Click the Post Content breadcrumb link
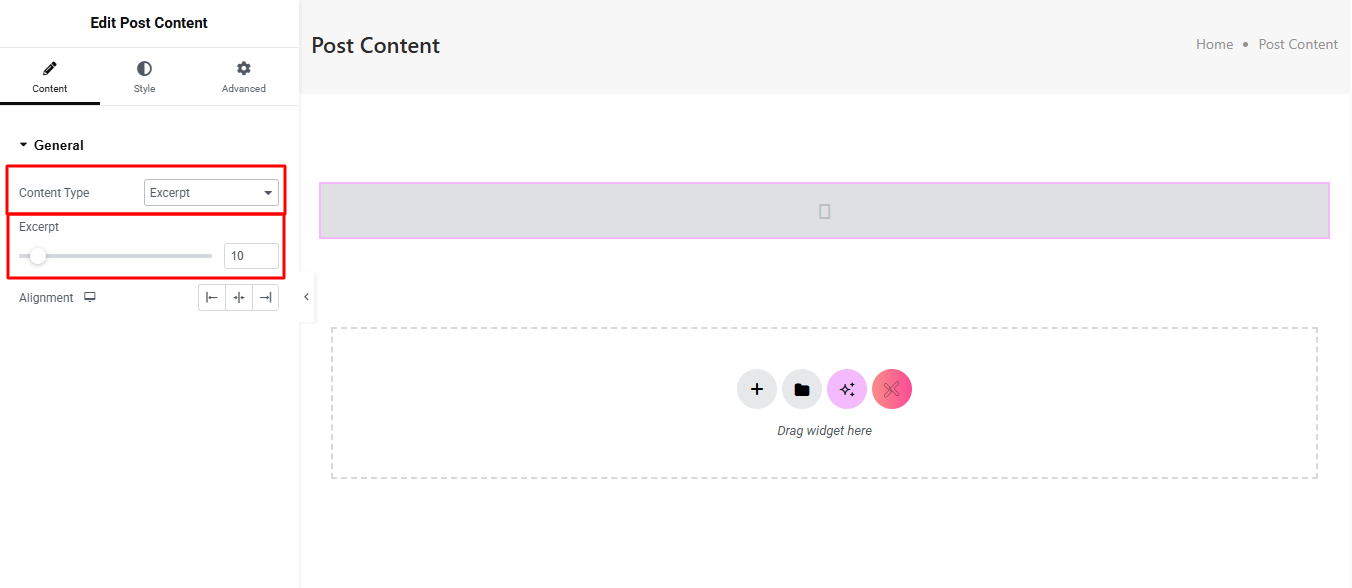Viewport: 1352px width, 588px height. 1298,44
